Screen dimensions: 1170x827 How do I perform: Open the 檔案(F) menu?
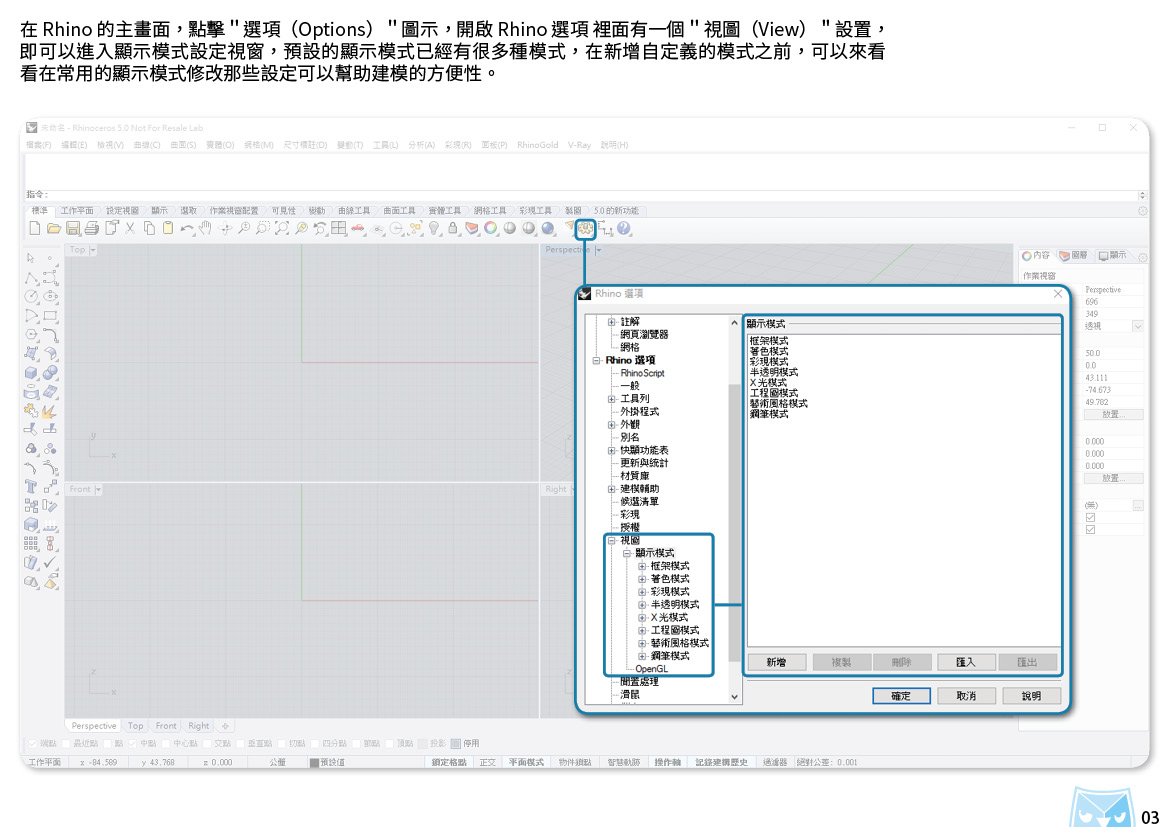39,145
